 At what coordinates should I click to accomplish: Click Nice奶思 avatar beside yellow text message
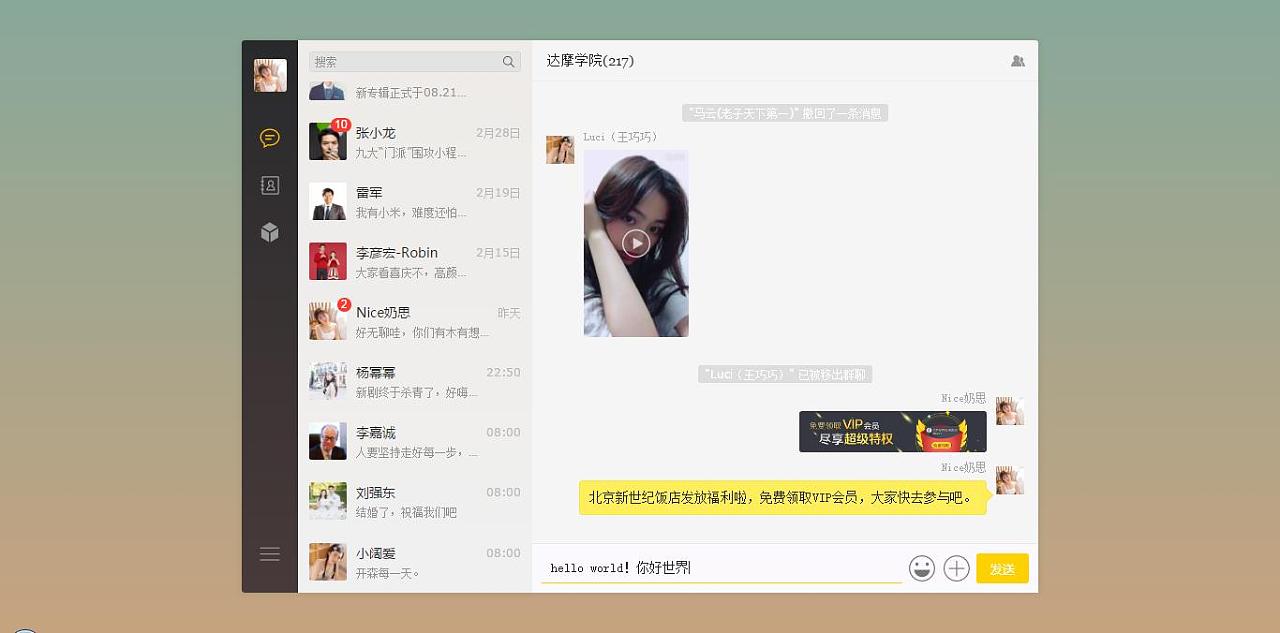click(x=1010, y=480)
